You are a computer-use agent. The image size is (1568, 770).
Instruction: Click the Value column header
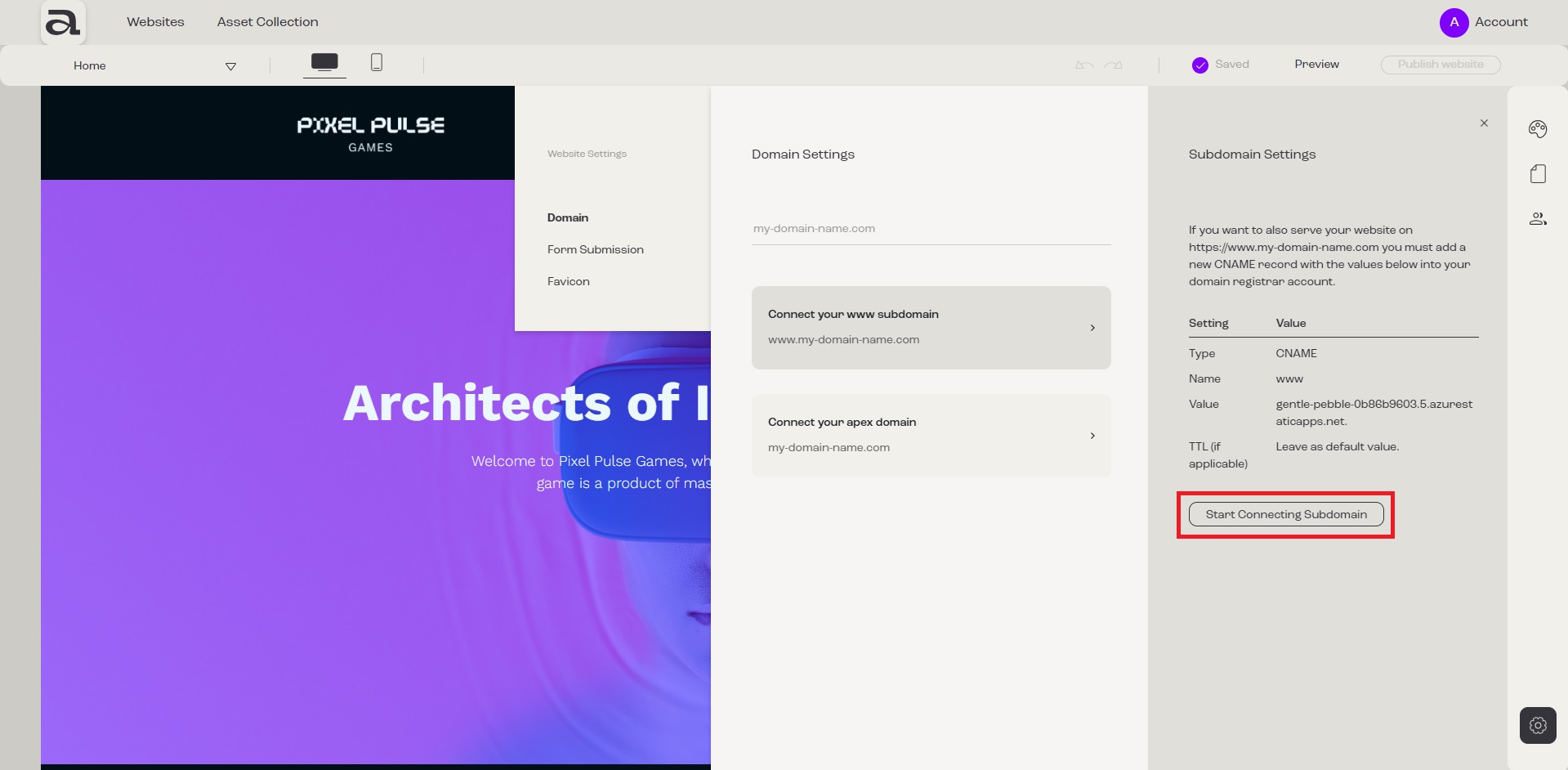1291,323
